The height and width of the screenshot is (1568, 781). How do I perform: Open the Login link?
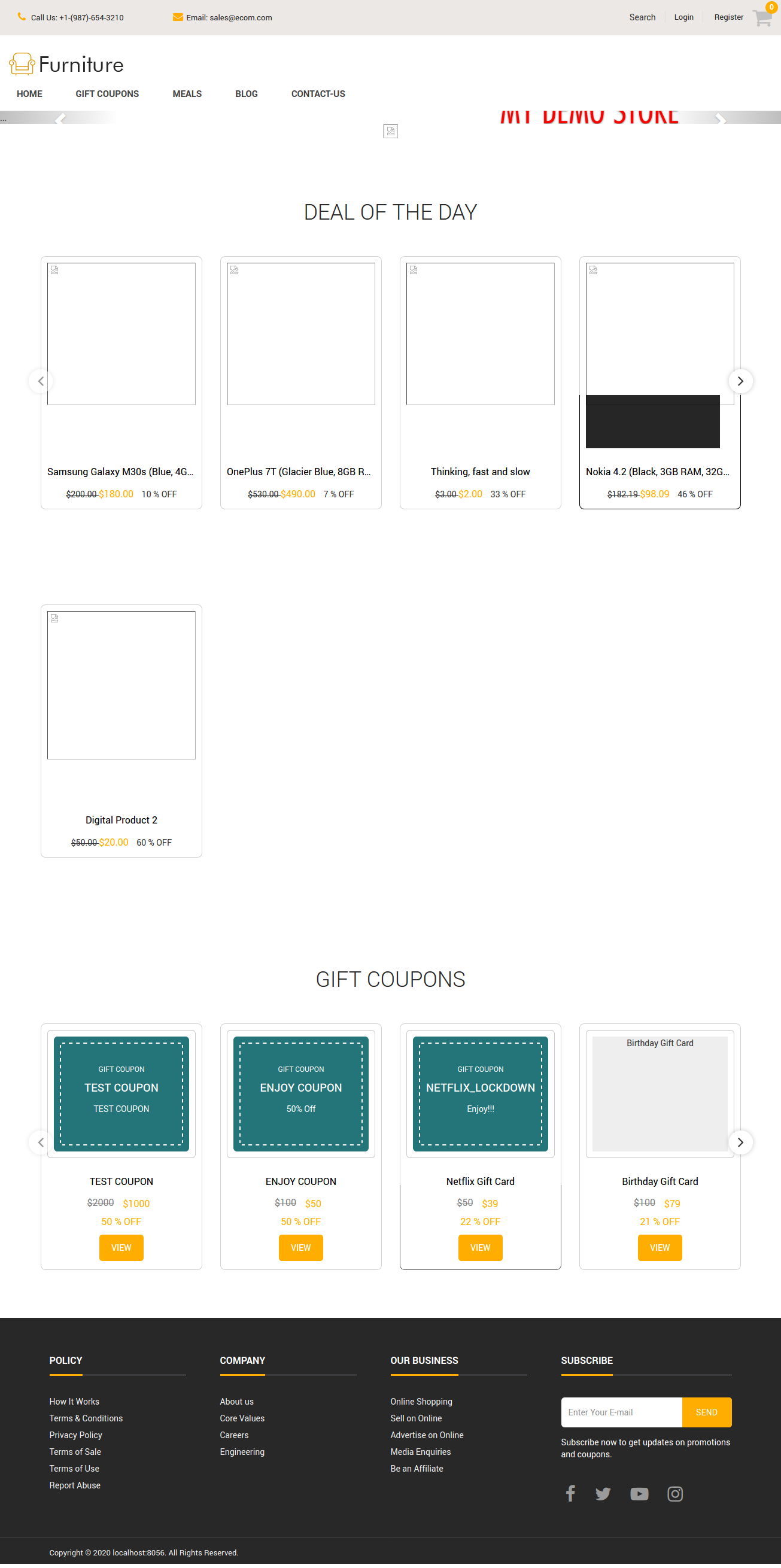point(683,17)
